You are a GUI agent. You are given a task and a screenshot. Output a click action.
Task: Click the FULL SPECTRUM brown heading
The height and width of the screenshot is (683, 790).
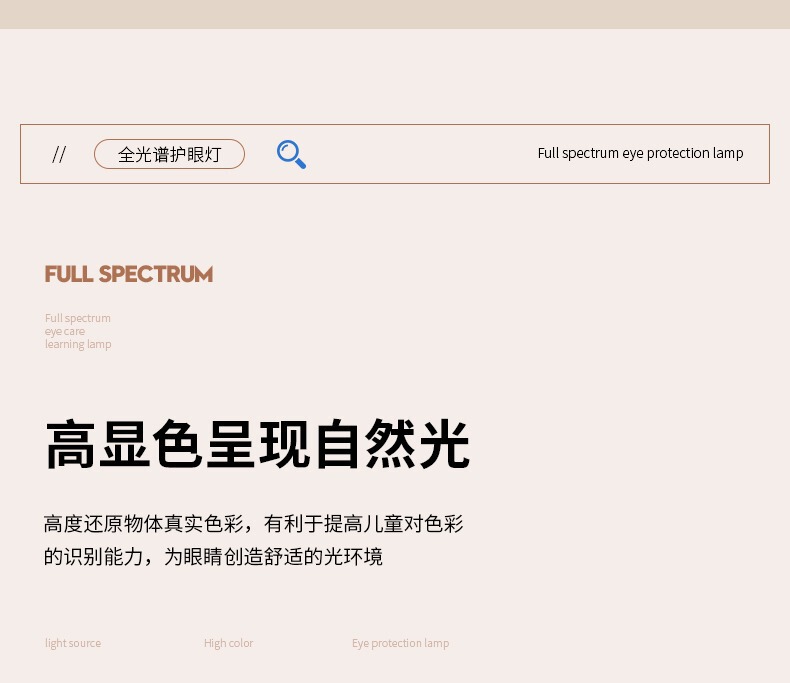pos(129,274)
